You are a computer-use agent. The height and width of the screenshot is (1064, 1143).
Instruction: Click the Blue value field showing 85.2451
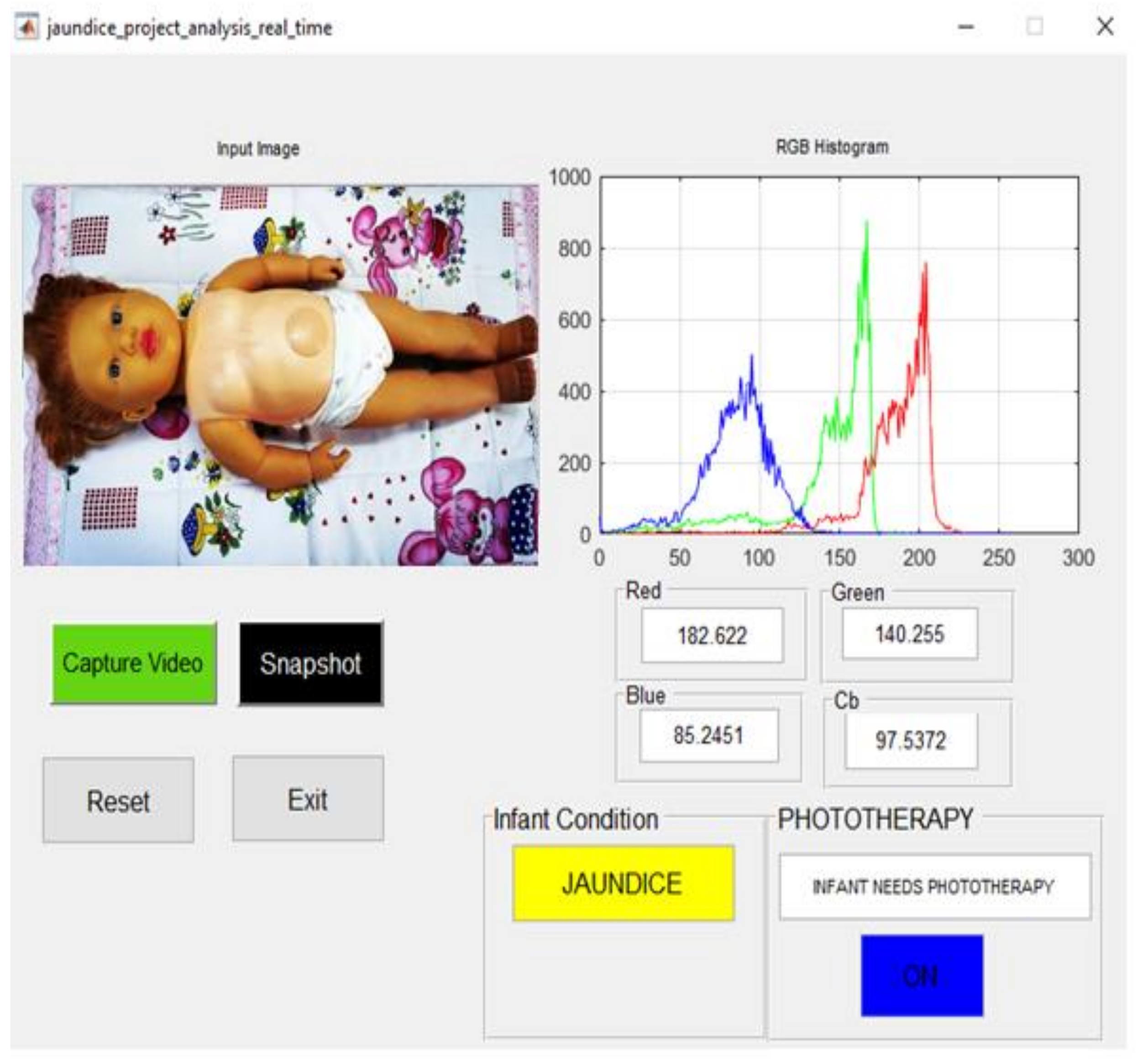point(708,736)
